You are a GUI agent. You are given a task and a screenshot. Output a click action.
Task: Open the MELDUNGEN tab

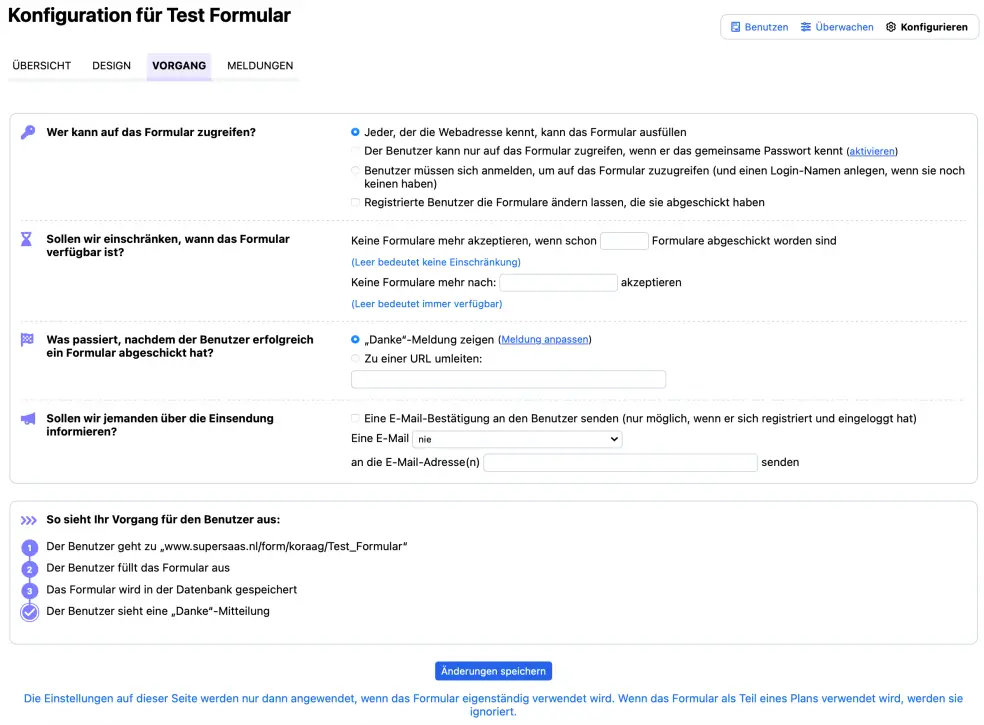[259, 65]
